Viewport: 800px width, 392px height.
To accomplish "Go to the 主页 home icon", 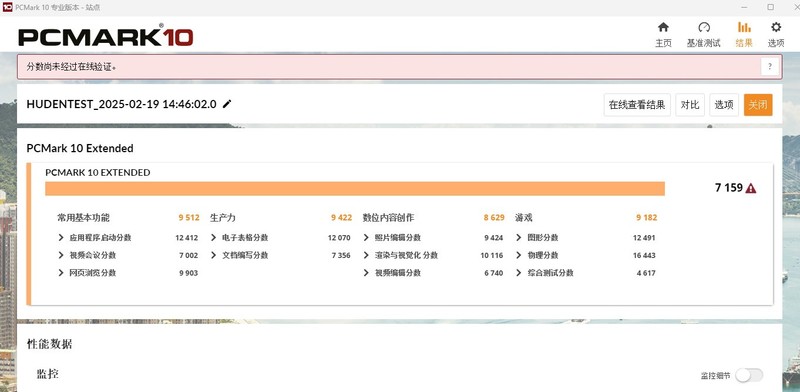I will pos(663,28).
